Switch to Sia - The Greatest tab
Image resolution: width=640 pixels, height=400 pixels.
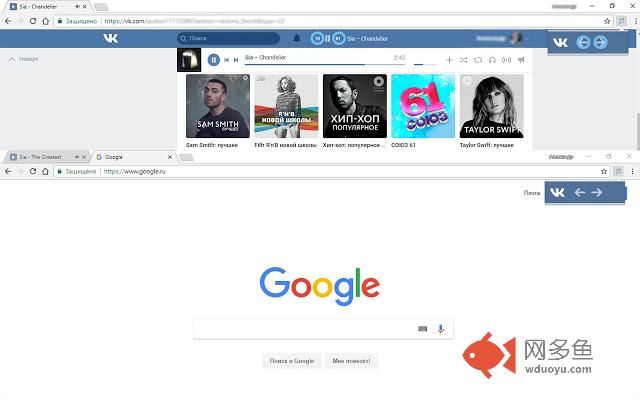click(x=45, y=157)
